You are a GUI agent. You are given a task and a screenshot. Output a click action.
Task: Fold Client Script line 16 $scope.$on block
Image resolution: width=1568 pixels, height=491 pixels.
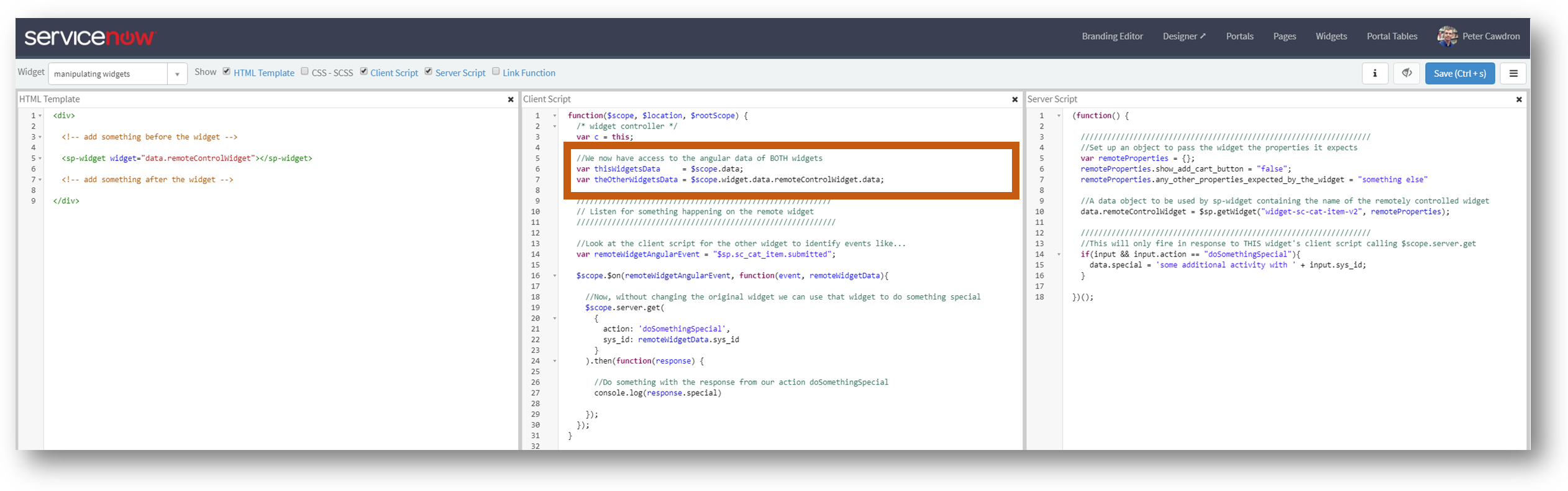[555, 276]
